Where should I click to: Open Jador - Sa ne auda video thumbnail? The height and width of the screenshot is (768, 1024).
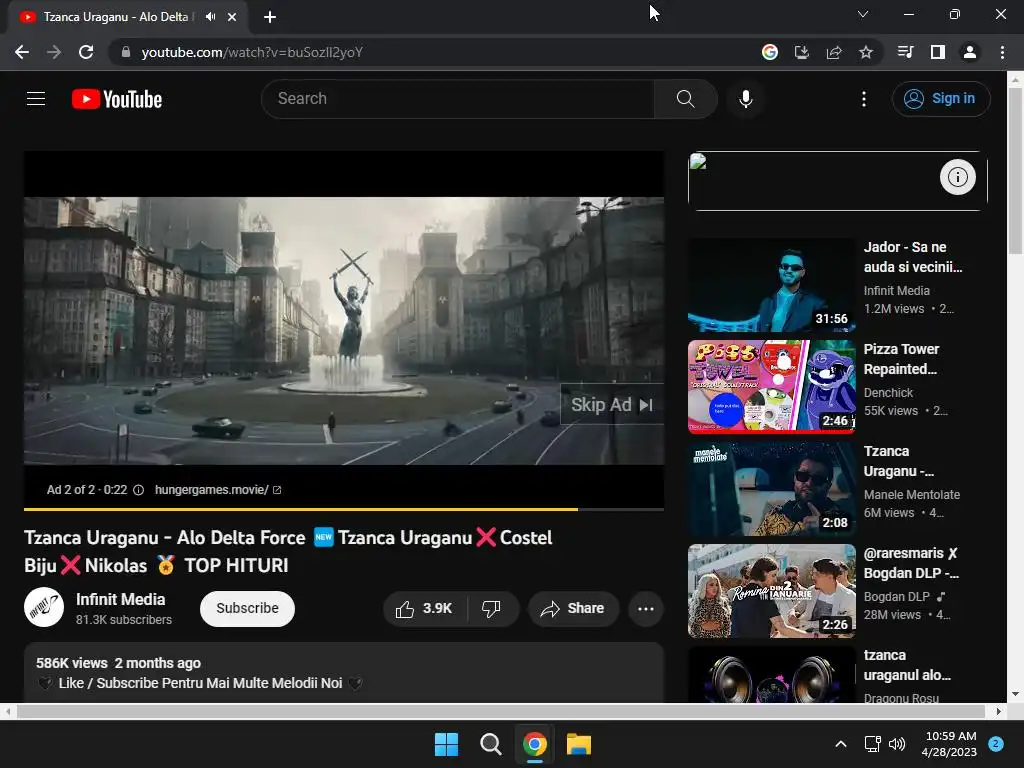[x=771, y=285]
